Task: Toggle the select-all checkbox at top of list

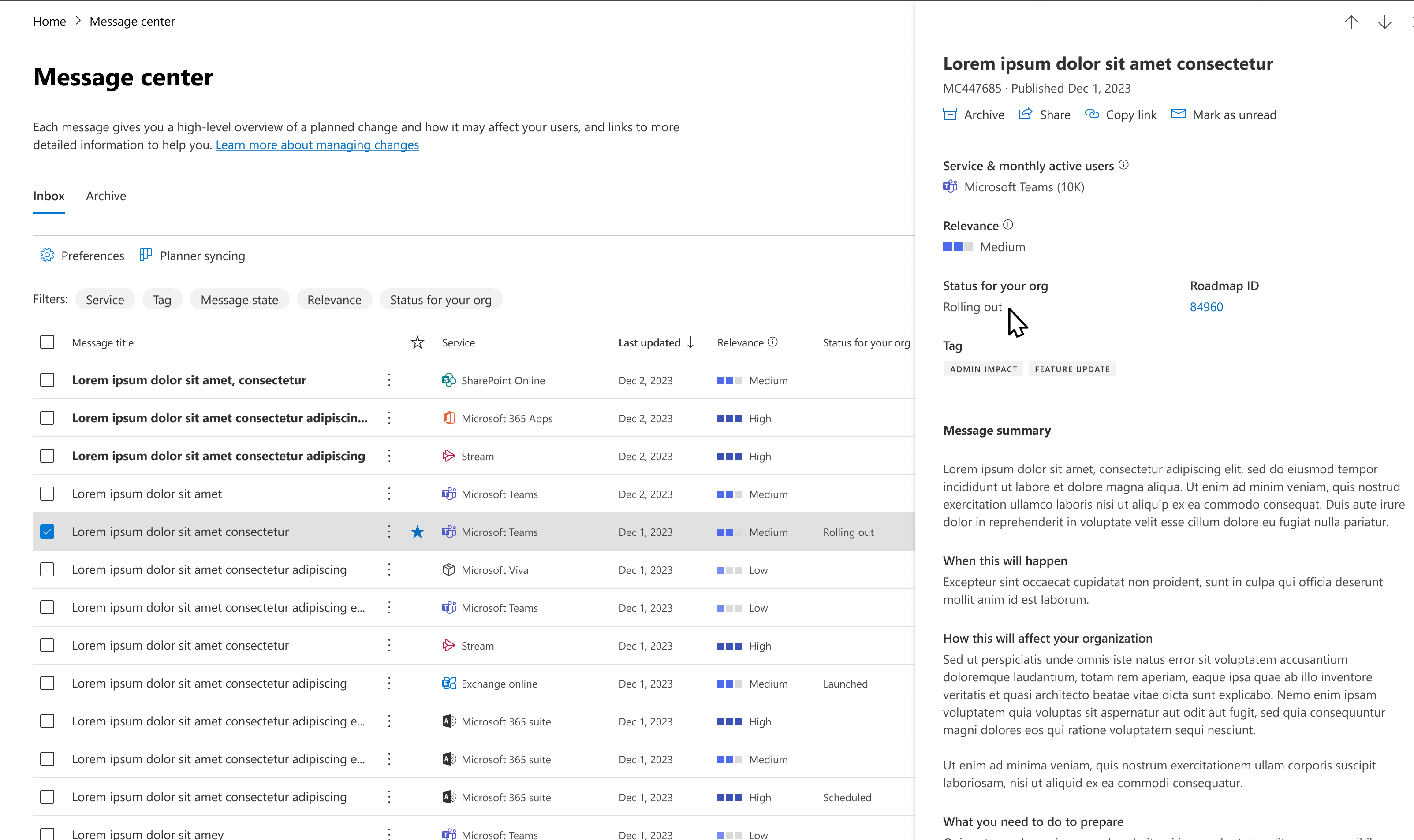Action: coord(47,342)
